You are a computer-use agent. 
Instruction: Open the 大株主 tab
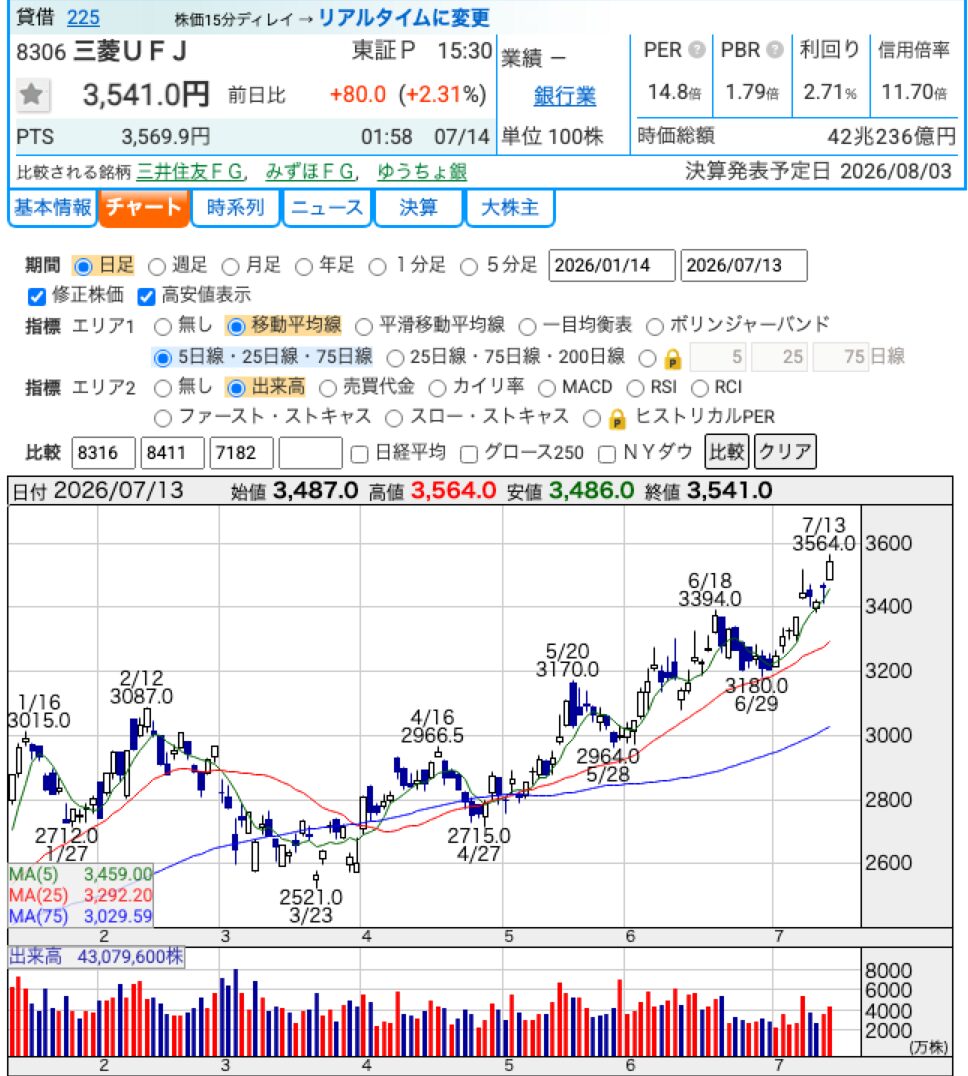pyautogui.click(x=510, y=208)
